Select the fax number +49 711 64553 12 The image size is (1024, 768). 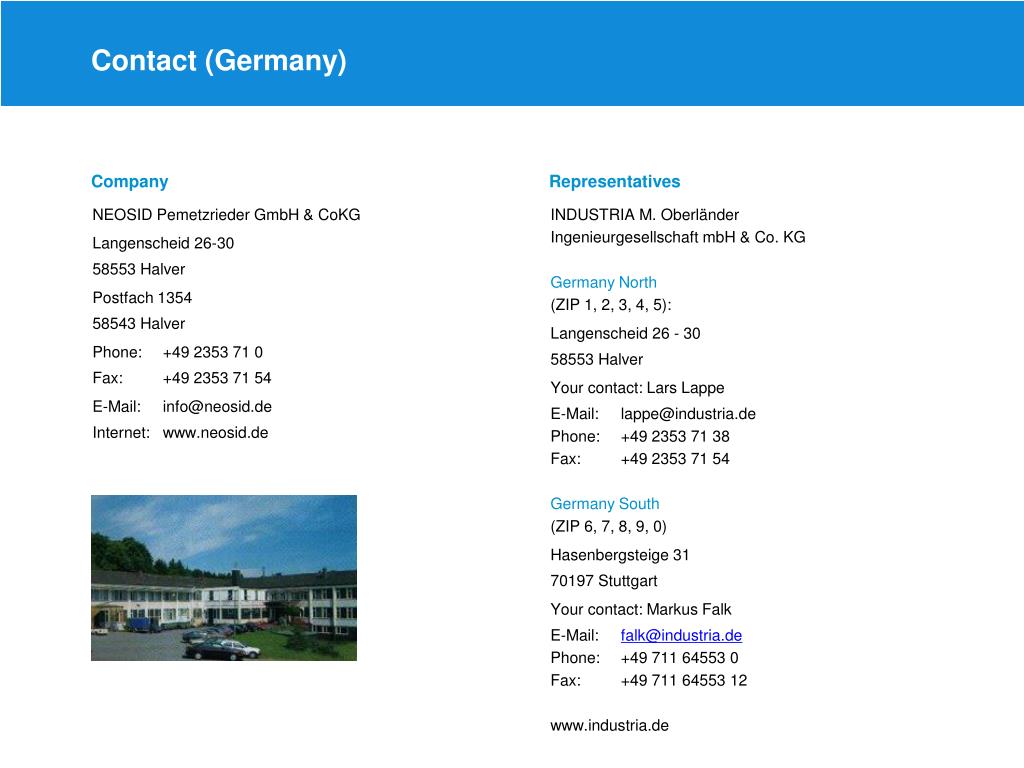pos(684,680)
